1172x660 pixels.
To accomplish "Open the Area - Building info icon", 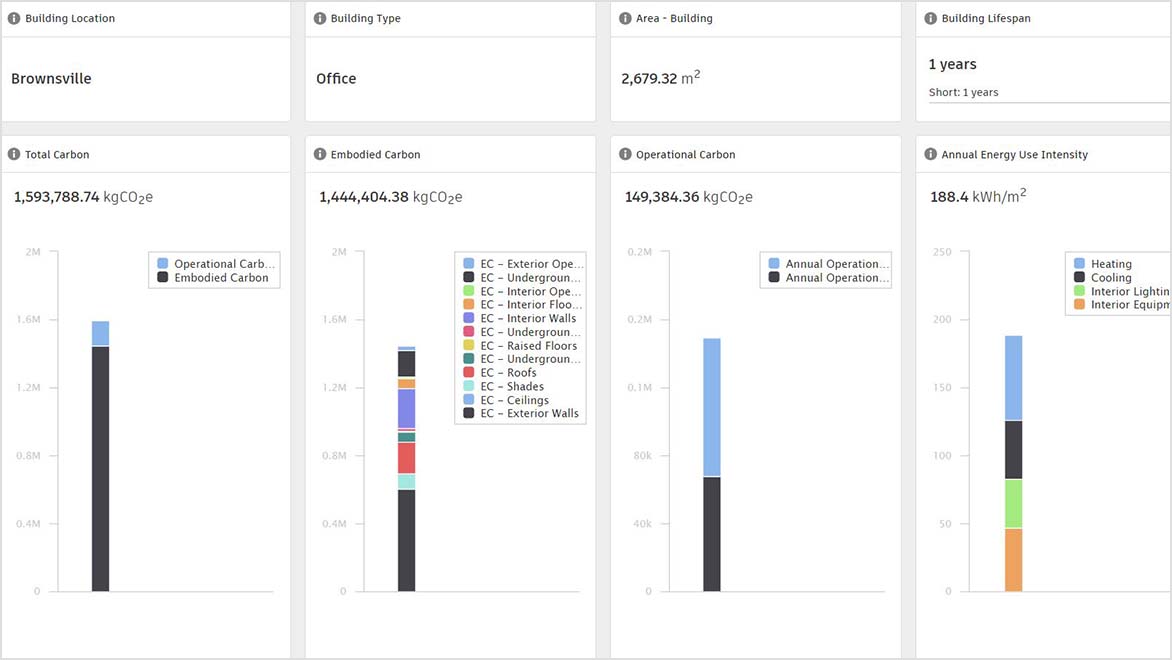I will (x=626, y=17).
